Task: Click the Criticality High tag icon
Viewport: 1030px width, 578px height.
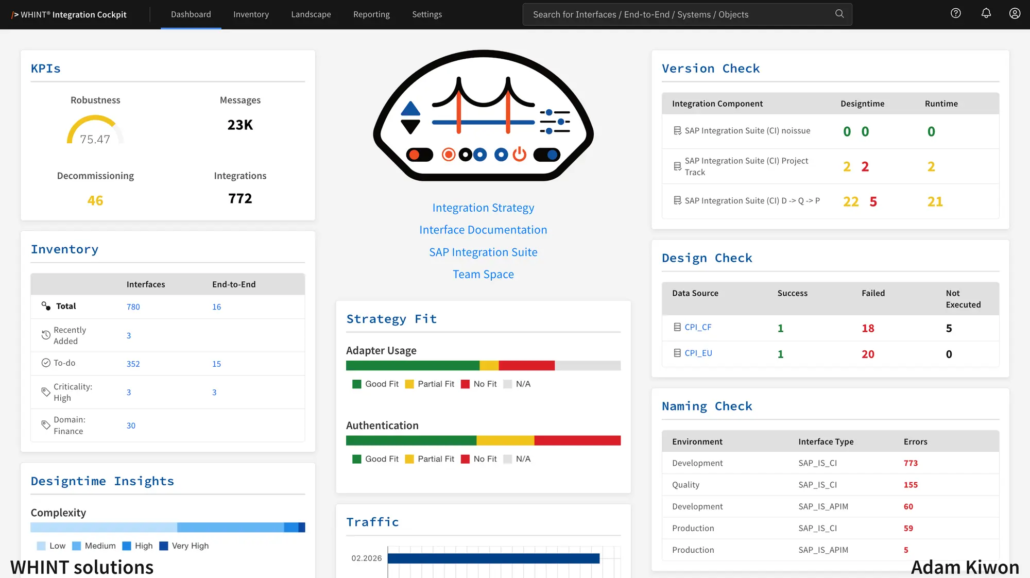Action: click(46, 392)
